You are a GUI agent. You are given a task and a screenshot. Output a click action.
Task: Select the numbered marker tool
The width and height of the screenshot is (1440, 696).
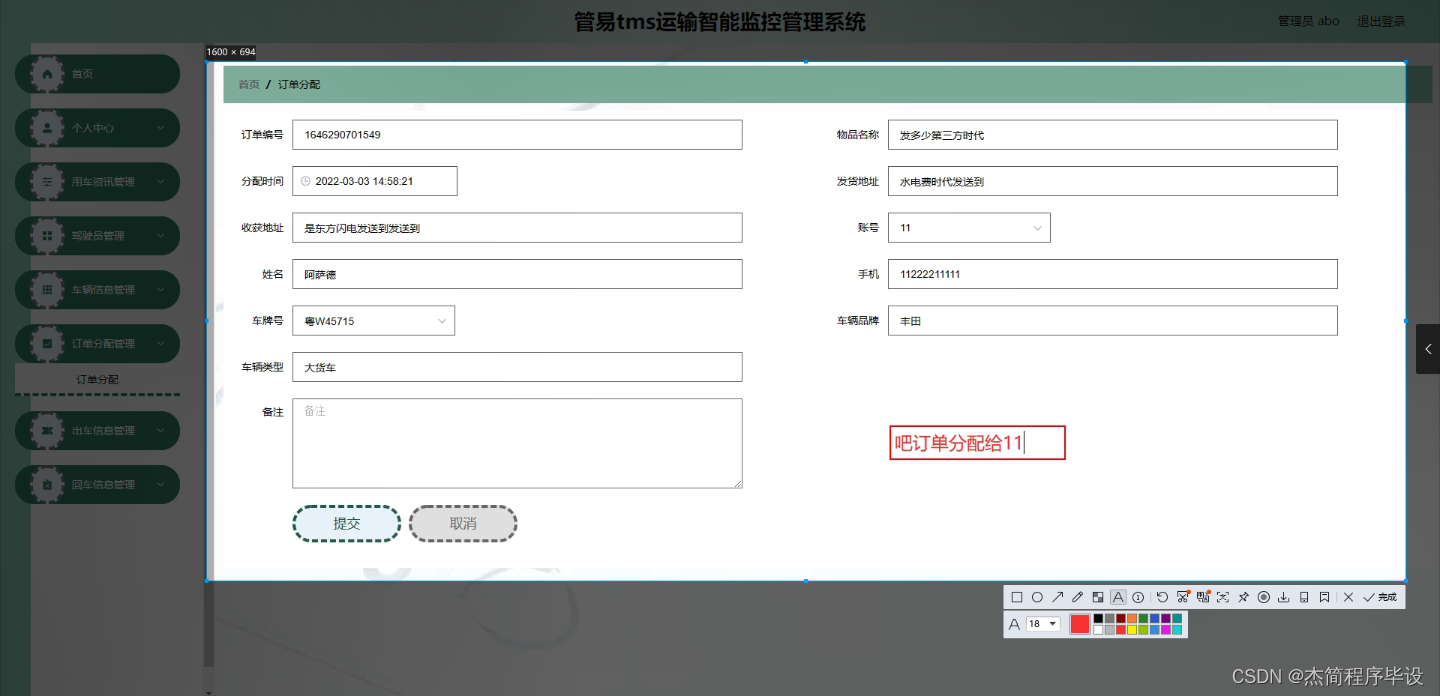1138,597
